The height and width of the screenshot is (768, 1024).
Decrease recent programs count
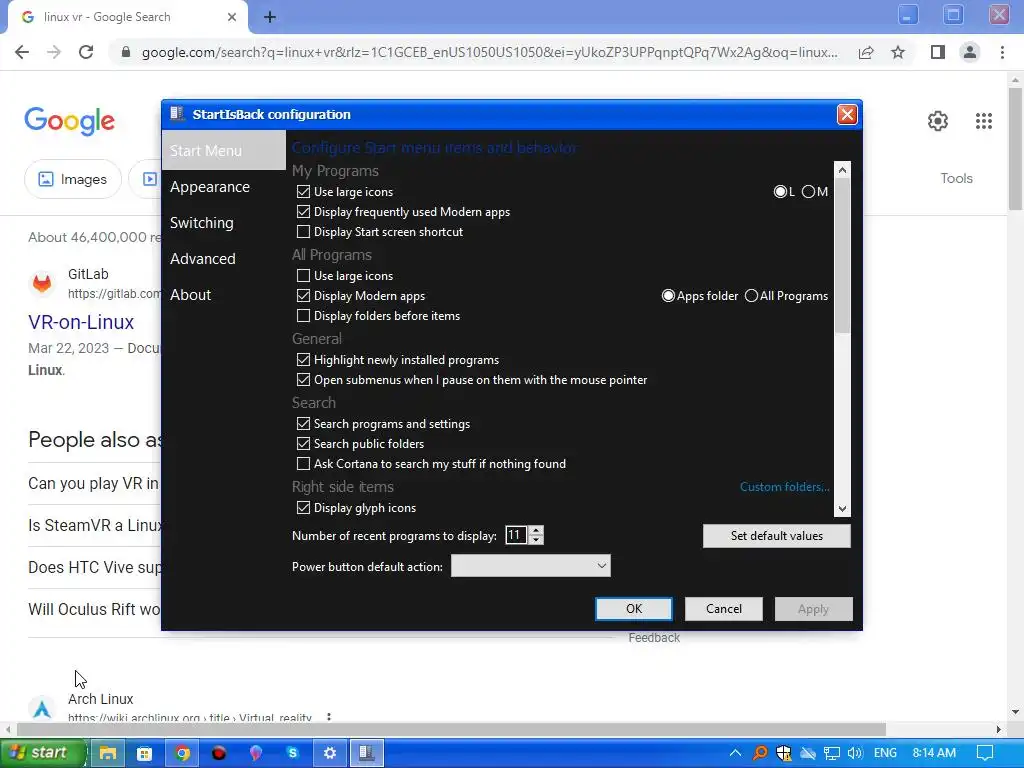pyautogui.click(x=536, y=540)
